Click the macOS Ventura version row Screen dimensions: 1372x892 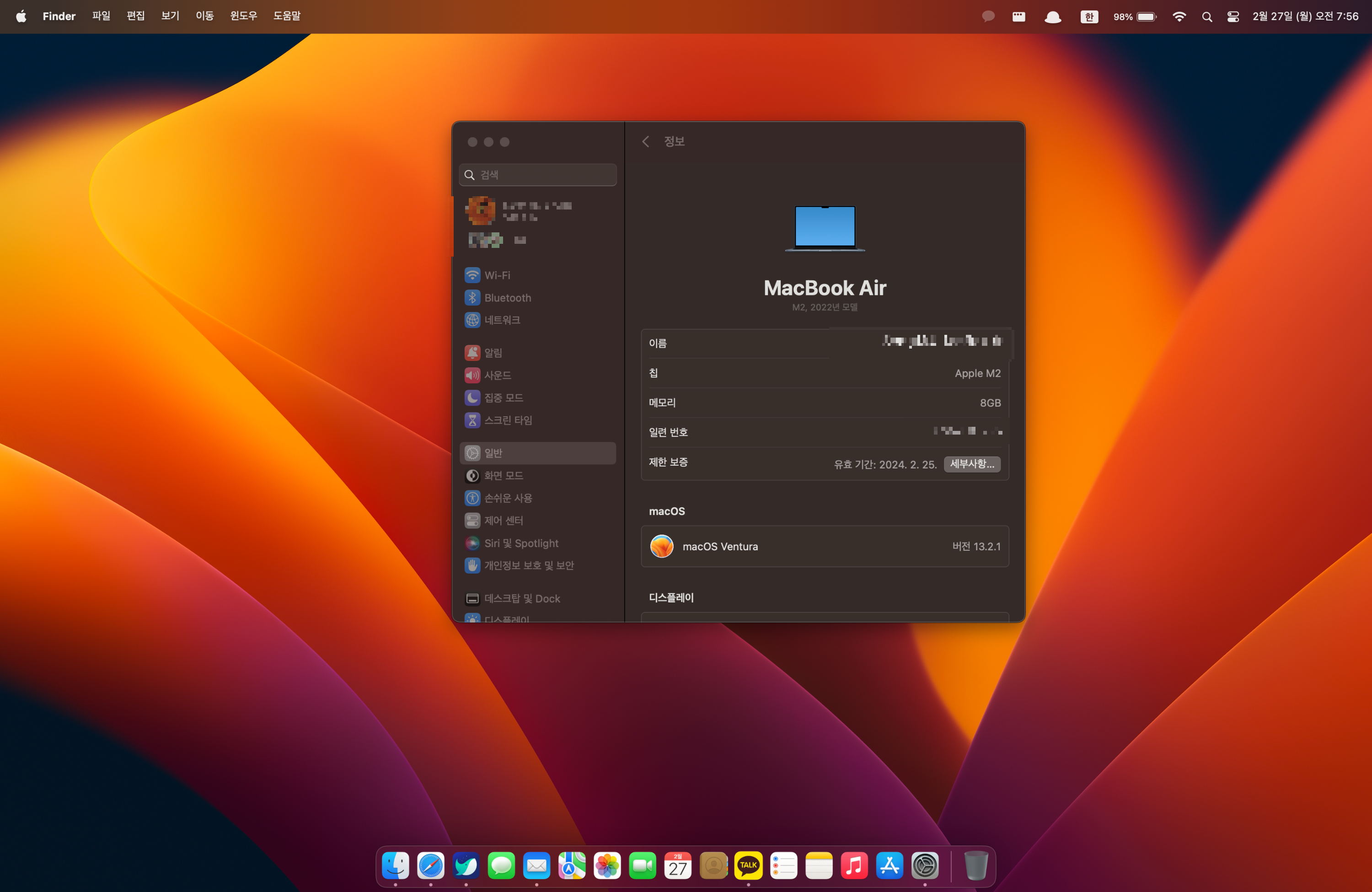825,546
